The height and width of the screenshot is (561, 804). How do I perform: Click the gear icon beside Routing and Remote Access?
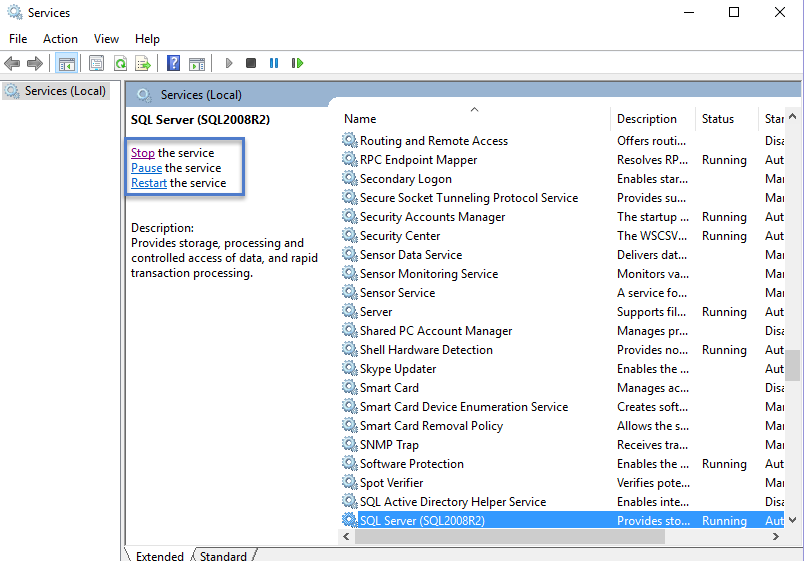(x=350, y=140)
